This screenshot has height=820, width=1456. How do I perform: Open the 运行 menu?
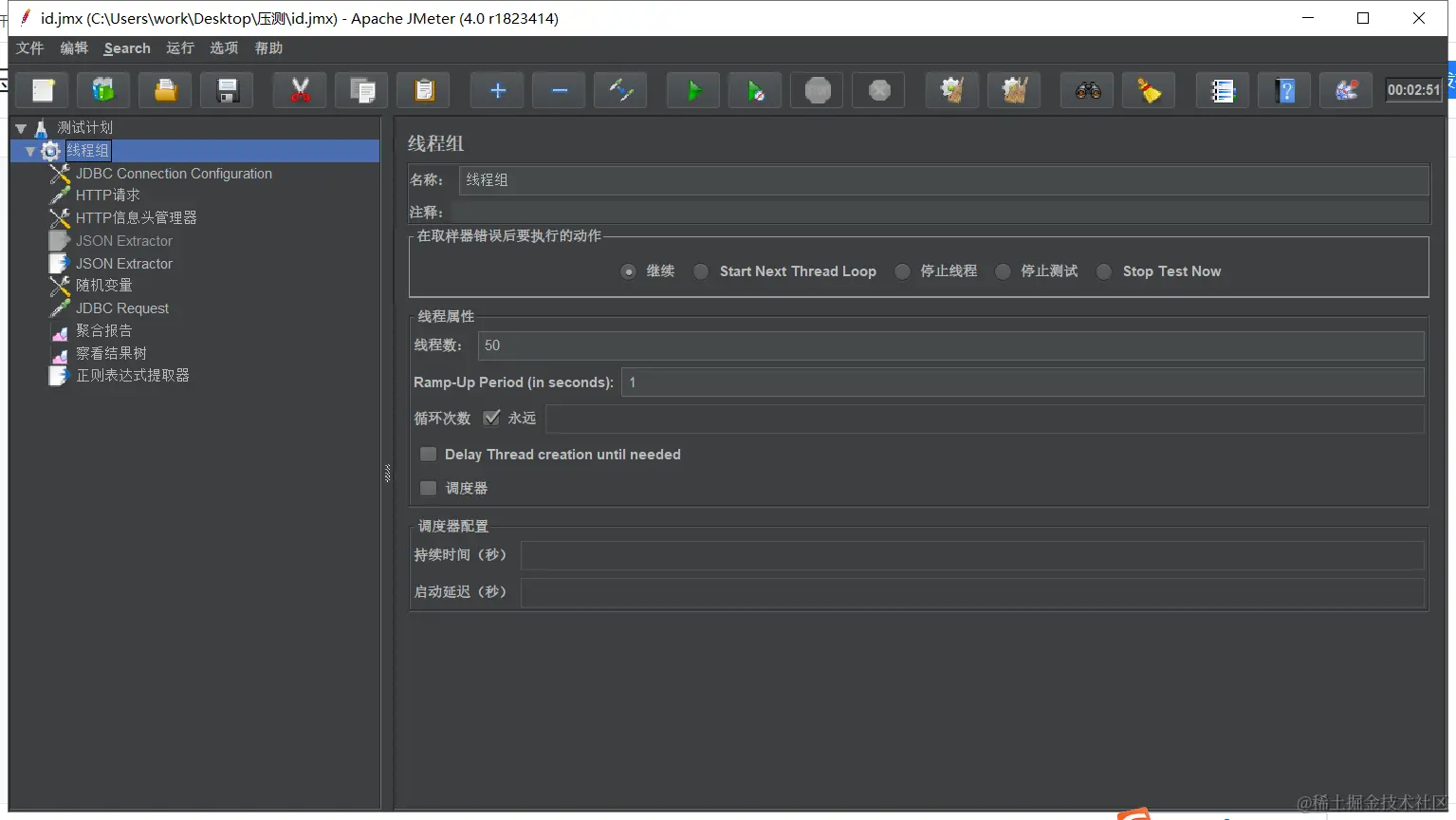(180, 48)
